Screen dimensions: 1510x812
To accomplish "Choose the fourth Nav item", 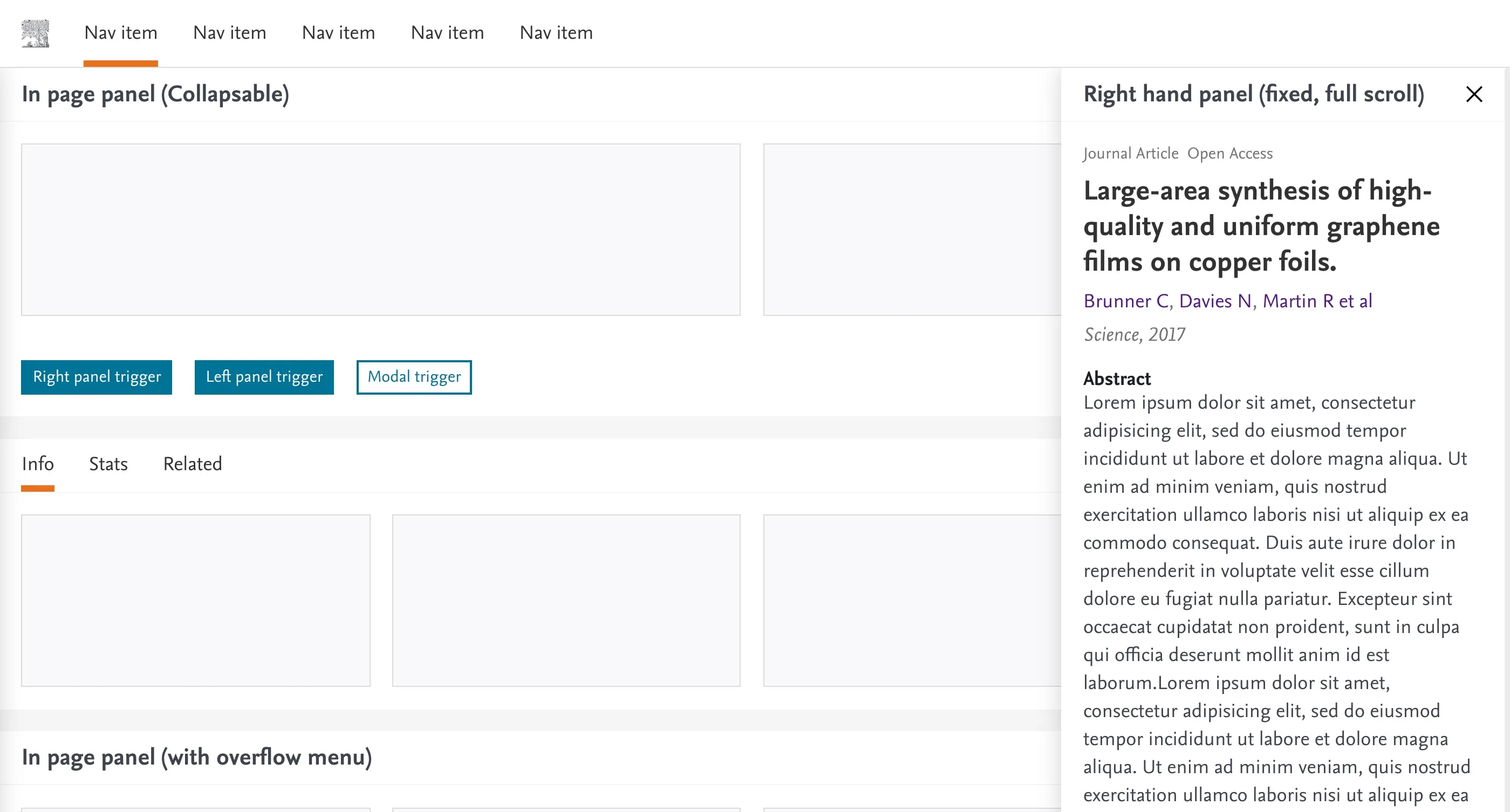I will pos(447,33).
